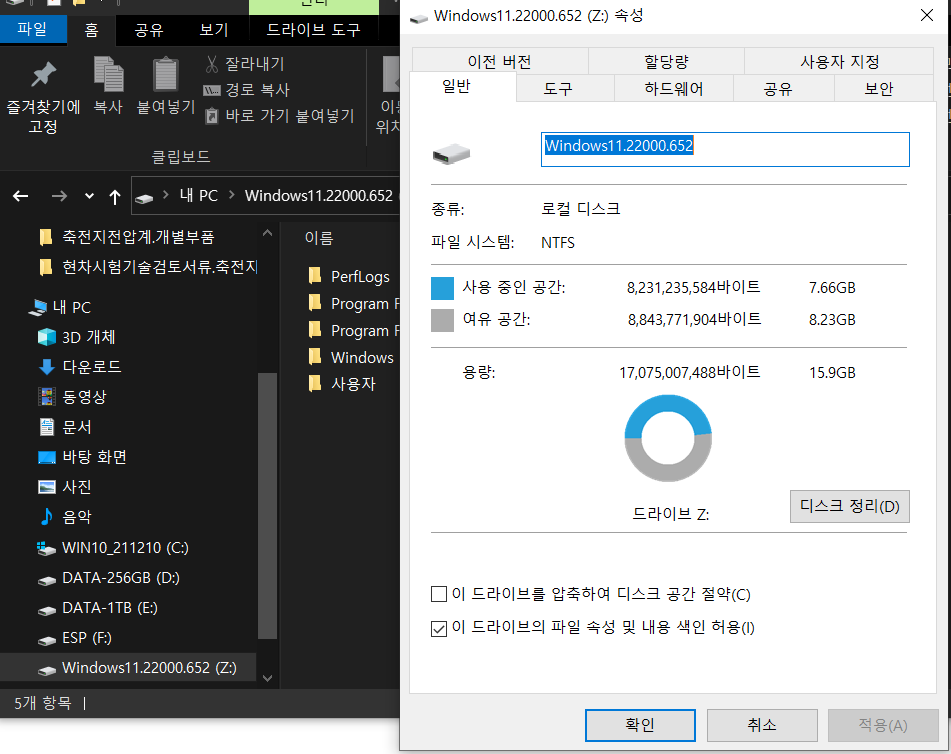Click the 다운로드 arrow icon in sidebar
This screenshot has height=754, width=951.
47,366
